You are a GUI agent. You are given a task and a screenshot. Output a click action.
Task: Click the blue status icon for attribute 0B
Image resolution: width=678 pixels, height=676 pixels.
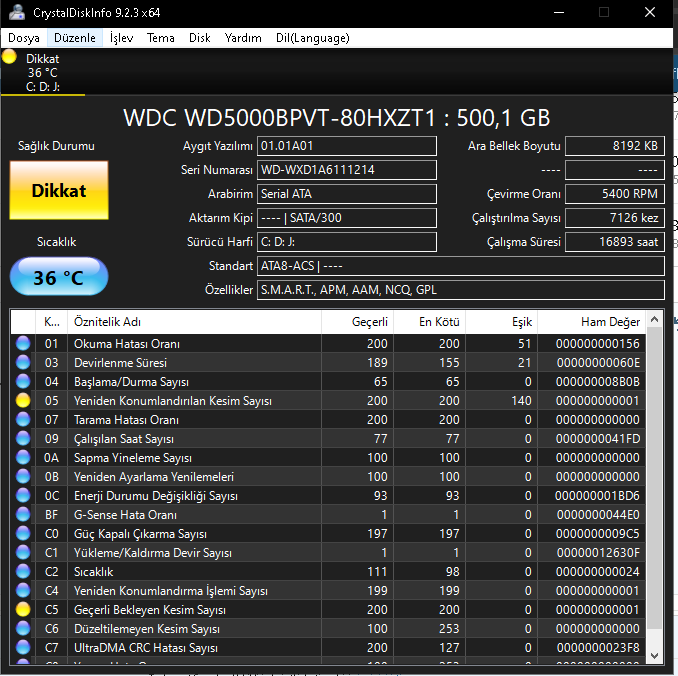pos(23,477)
